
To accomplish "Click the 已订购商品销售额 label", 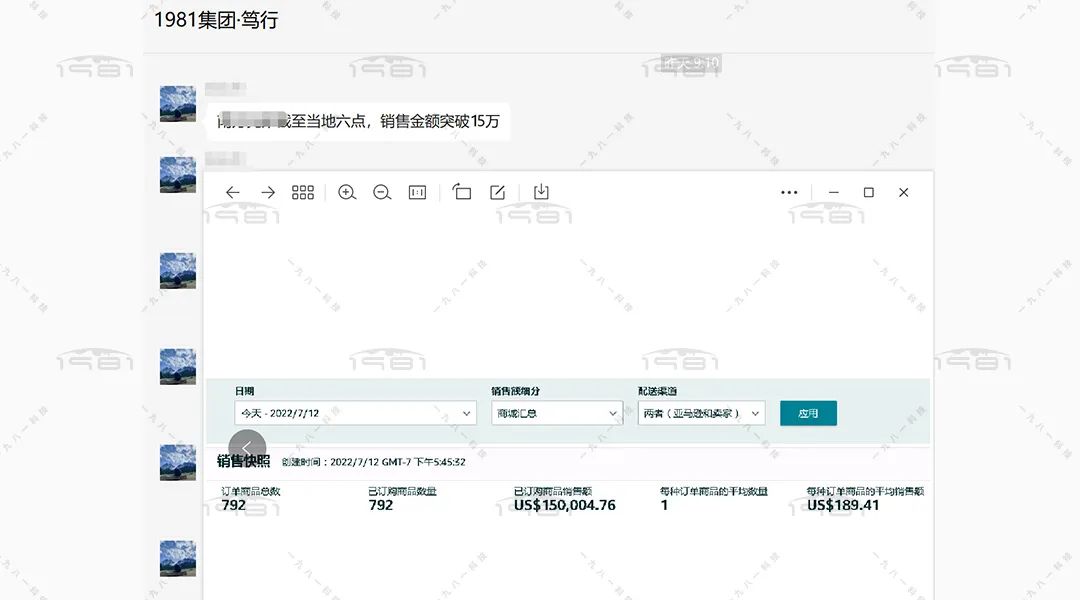I will pyautogui.click(x=553, y=491).
